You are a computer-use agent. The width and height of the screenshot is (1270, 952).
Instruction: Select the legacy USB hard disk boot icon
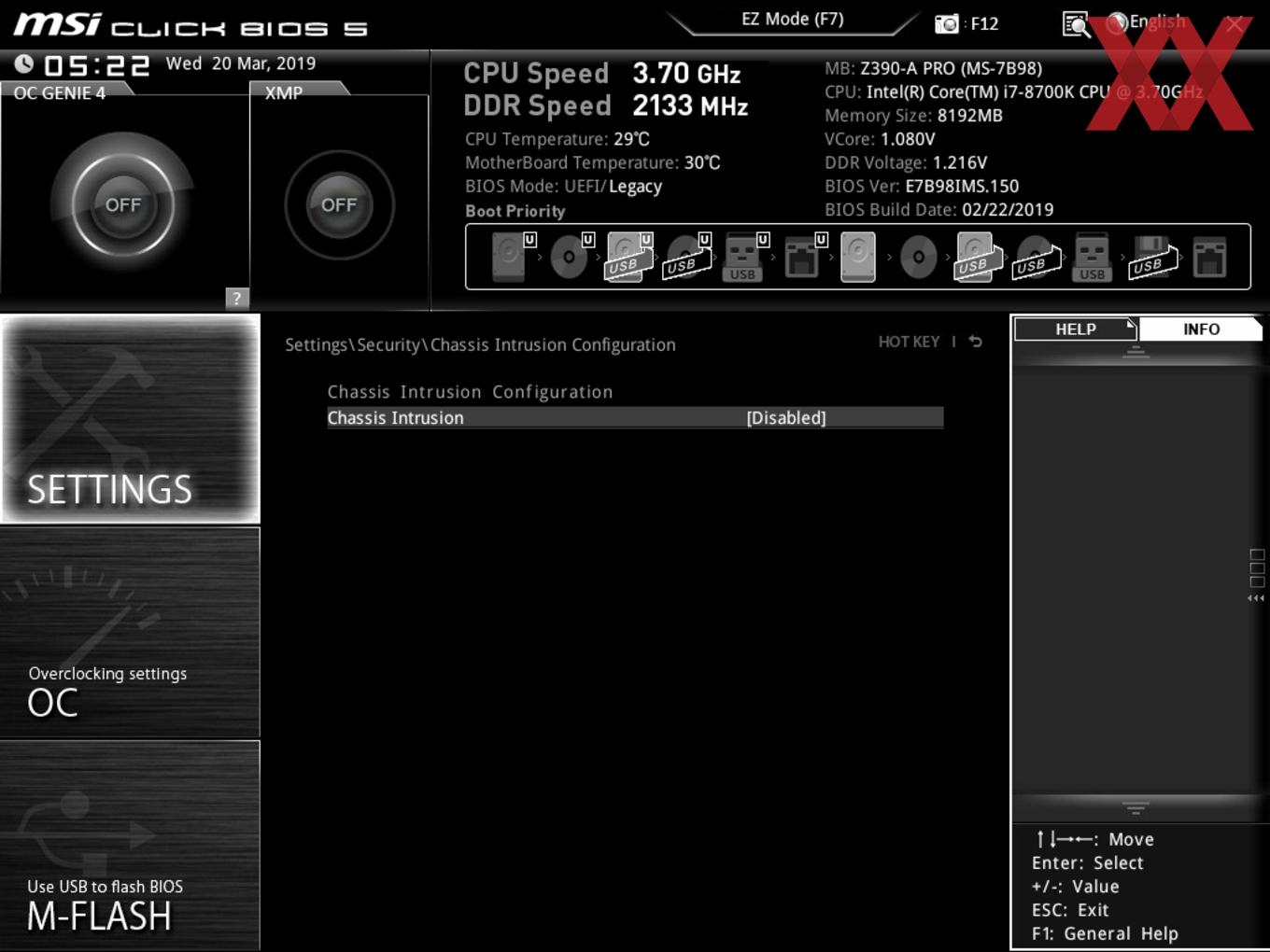976,257
